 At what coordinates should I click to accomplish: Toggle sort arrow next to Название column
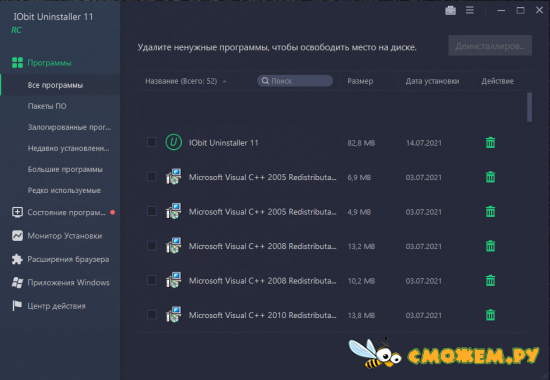[x=224, y=81]
